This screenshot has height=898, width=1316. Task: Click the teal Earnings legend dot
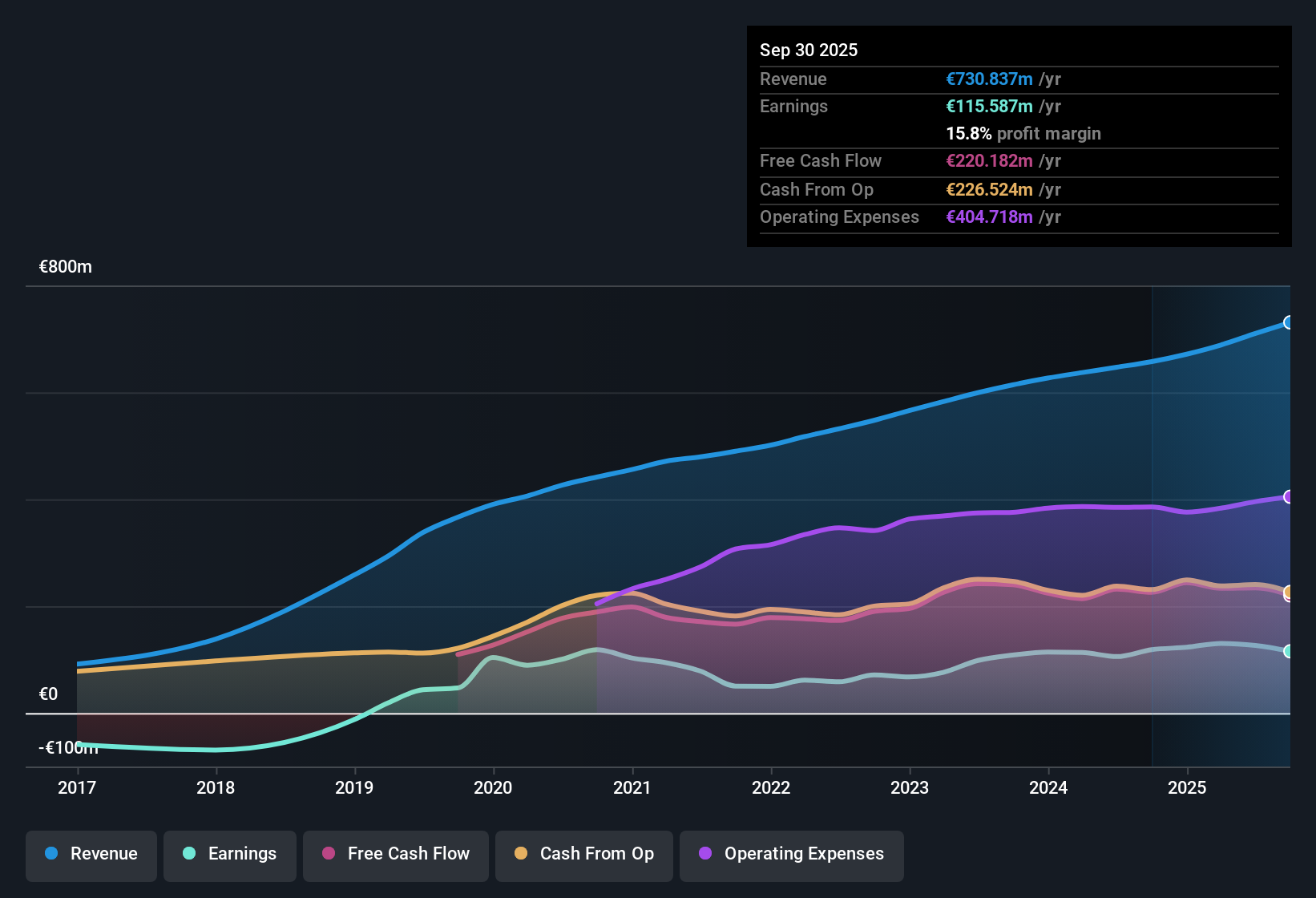point(189,853)
